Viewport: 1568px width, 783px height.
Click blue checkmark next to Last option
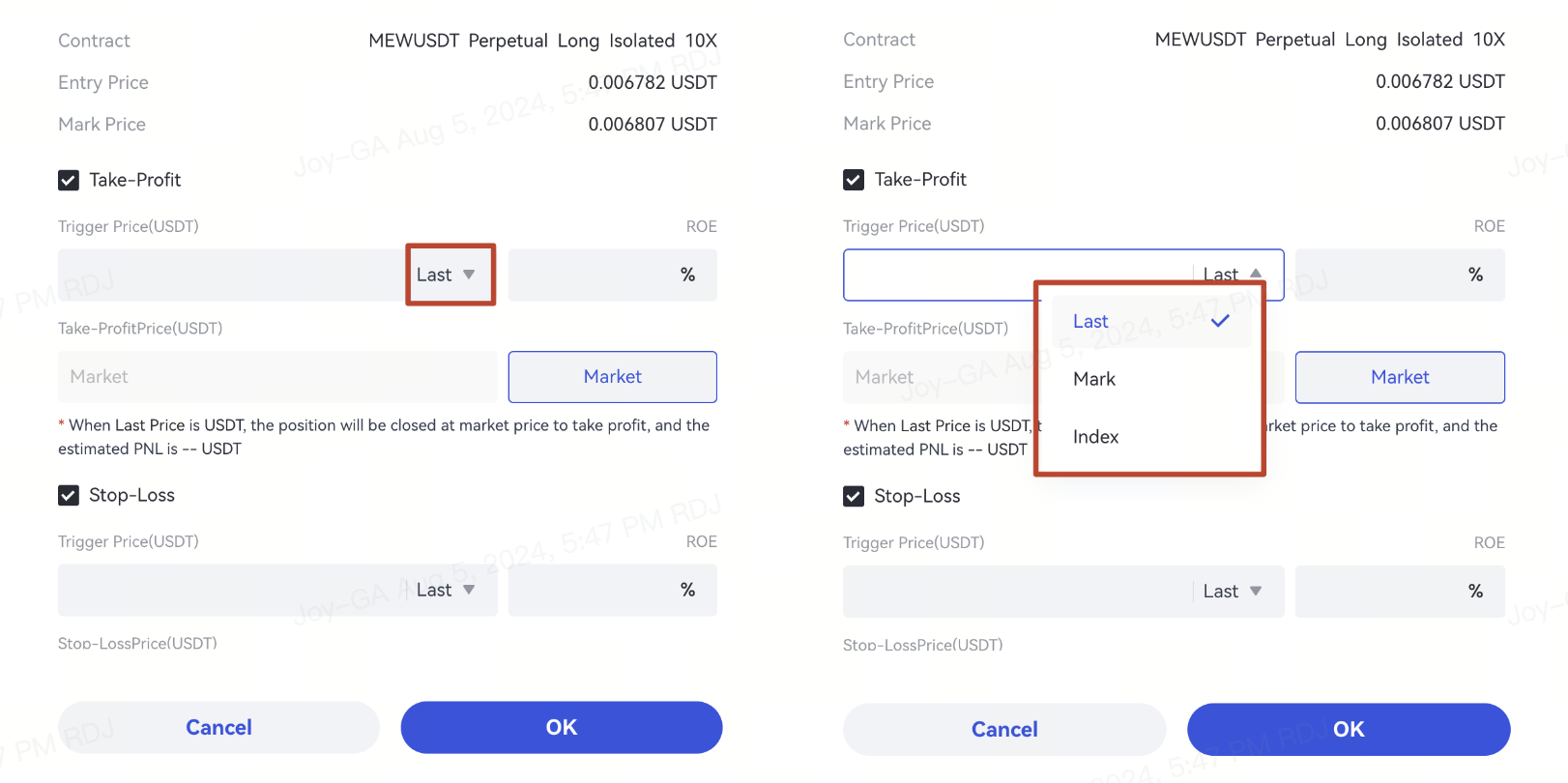1220,321
